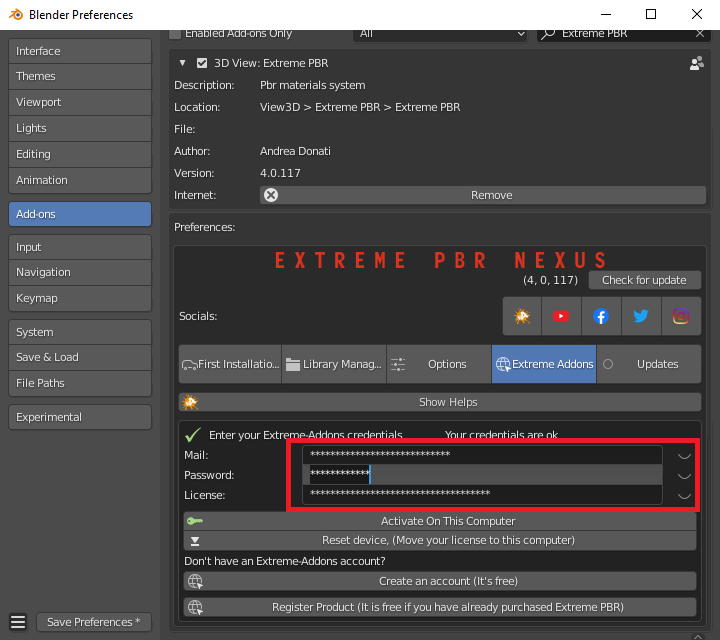The image size is (720, 640).
Task: Open the preferences hamburger menu
Action: point(18,622)
